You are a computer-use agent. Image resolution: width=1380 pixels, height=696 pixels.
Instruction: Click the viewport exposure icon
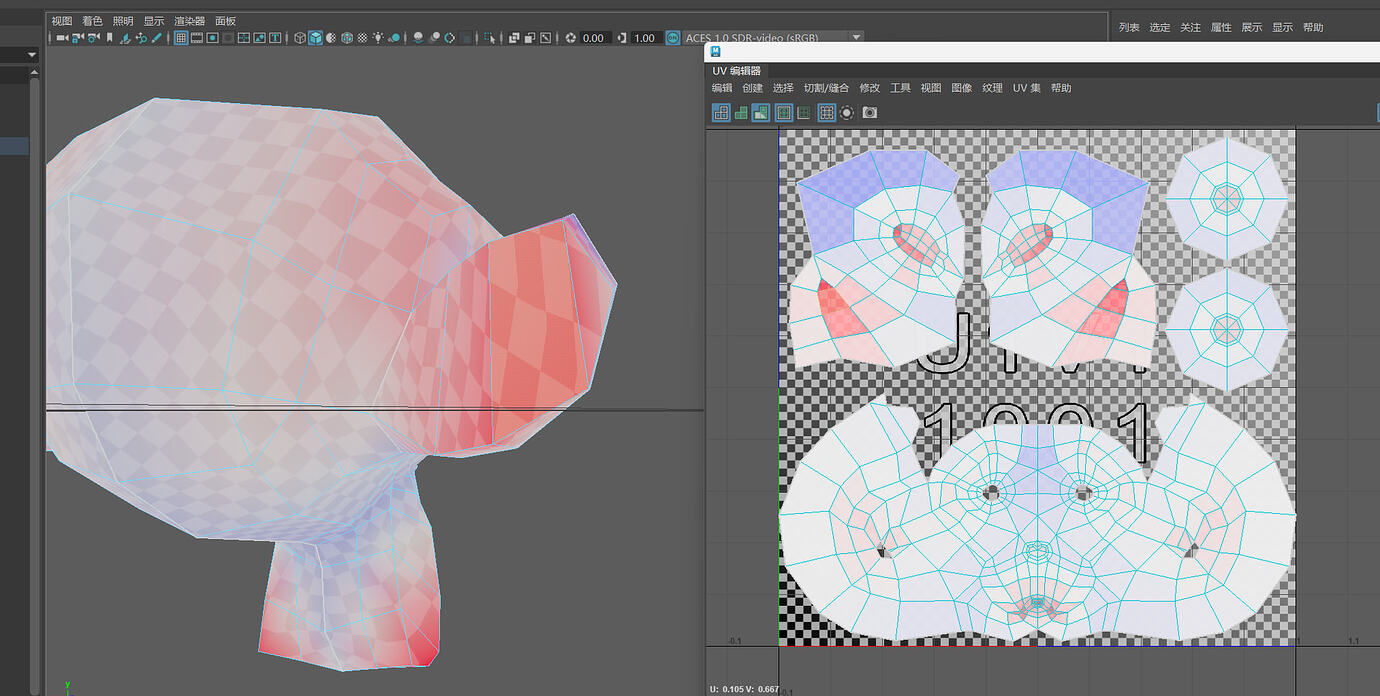pyautogui.click(x=571, y=38)
